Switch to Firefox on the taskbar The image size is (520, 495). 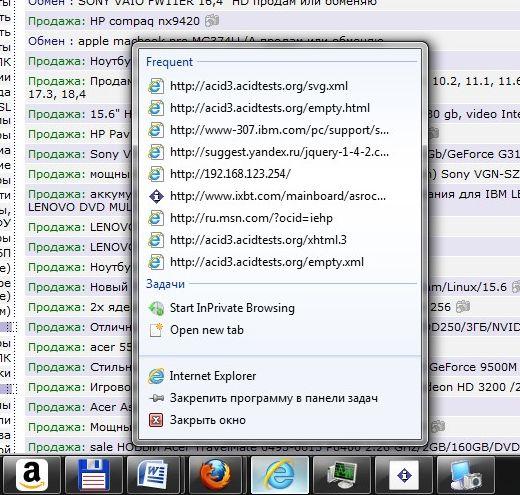pos(216,475)
